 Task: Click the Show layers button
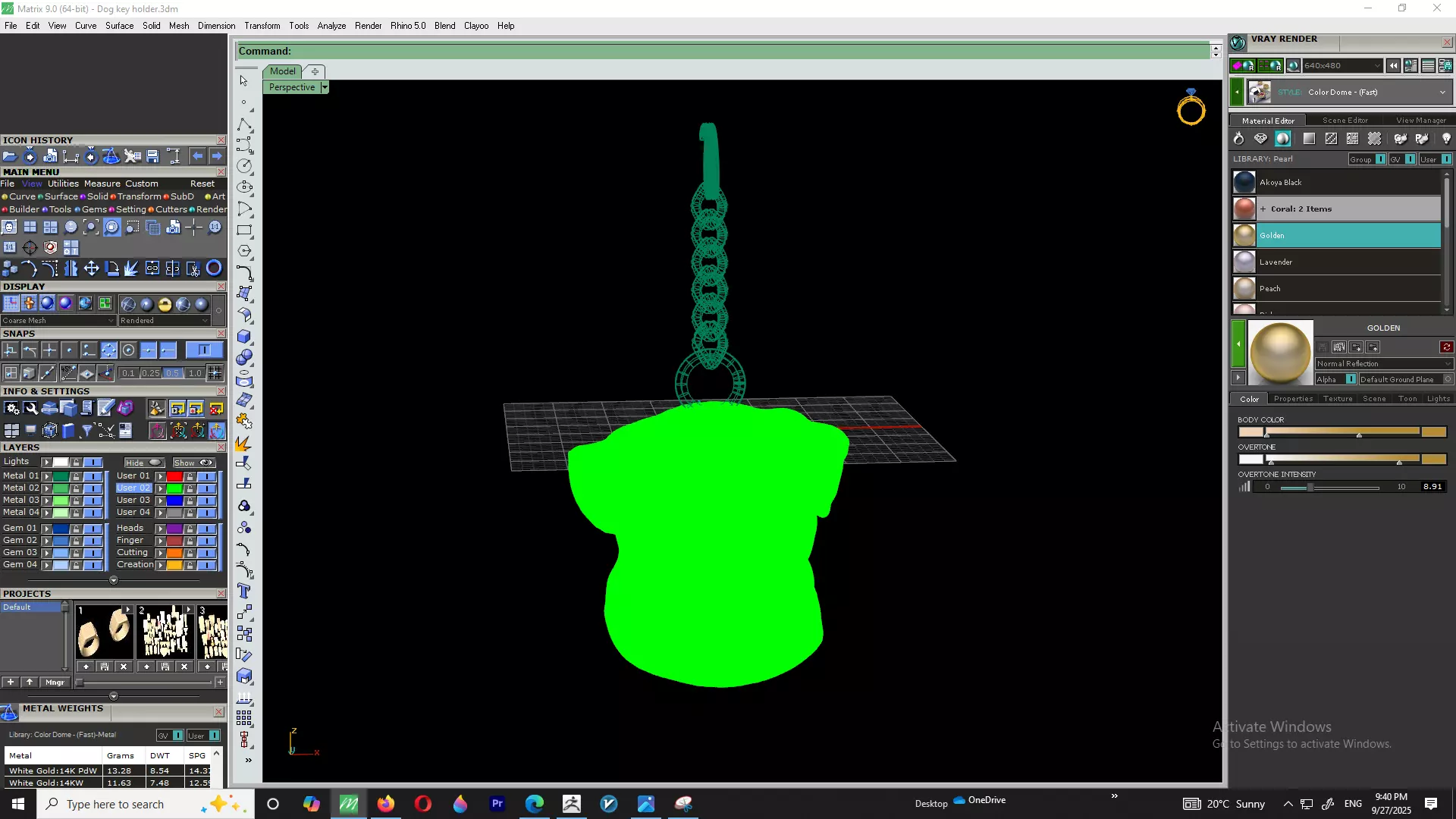coord(193,463)
